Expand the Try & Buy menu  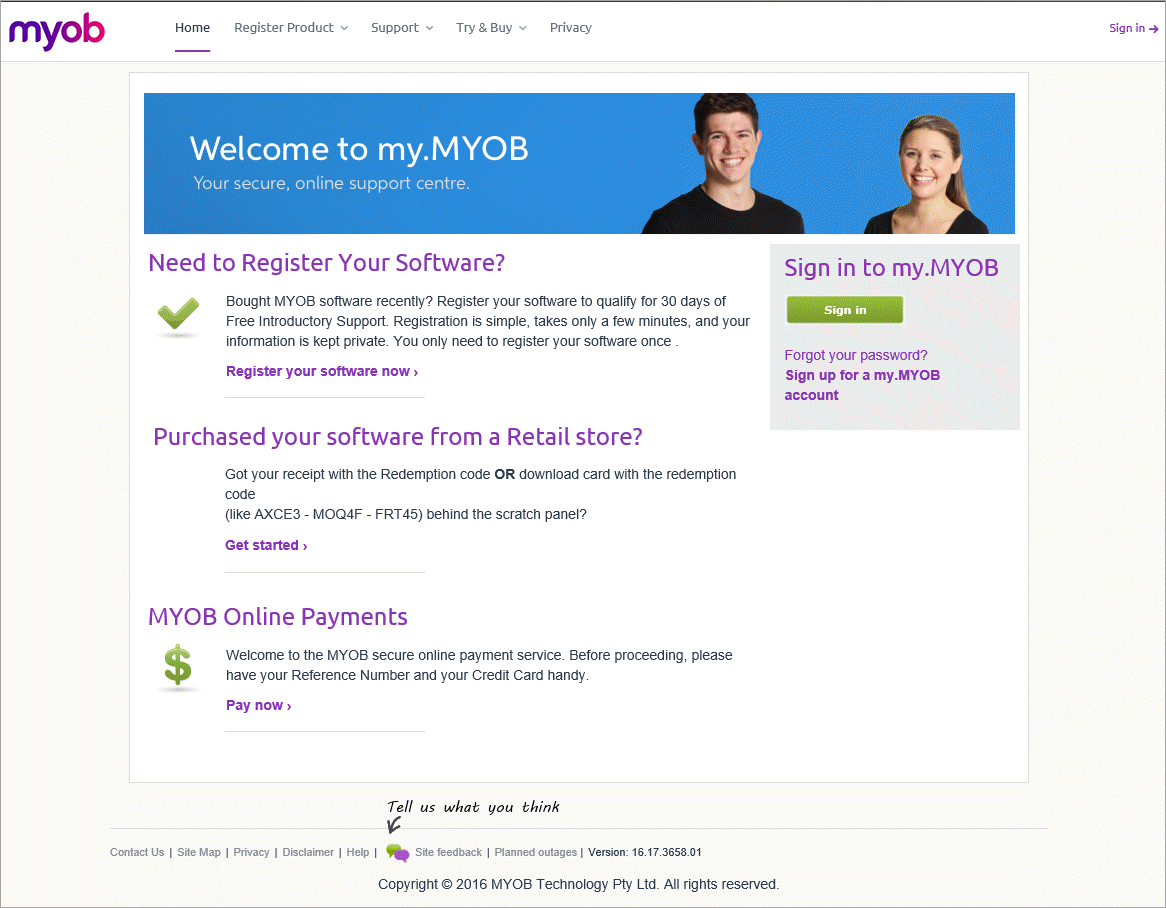[x=491, y=28]
